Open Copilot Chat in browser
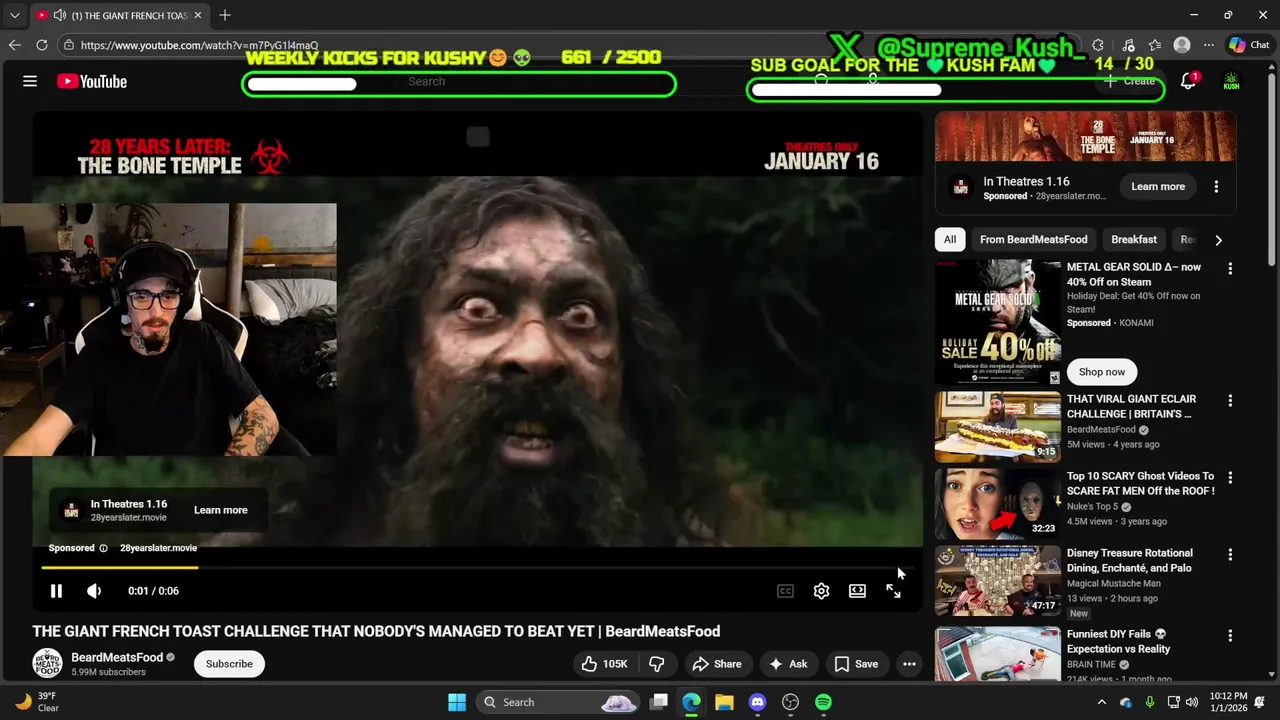Image resolution: width=1280 pixels, height=720 pixels. pyautogui.click(x=1249, y=45)
